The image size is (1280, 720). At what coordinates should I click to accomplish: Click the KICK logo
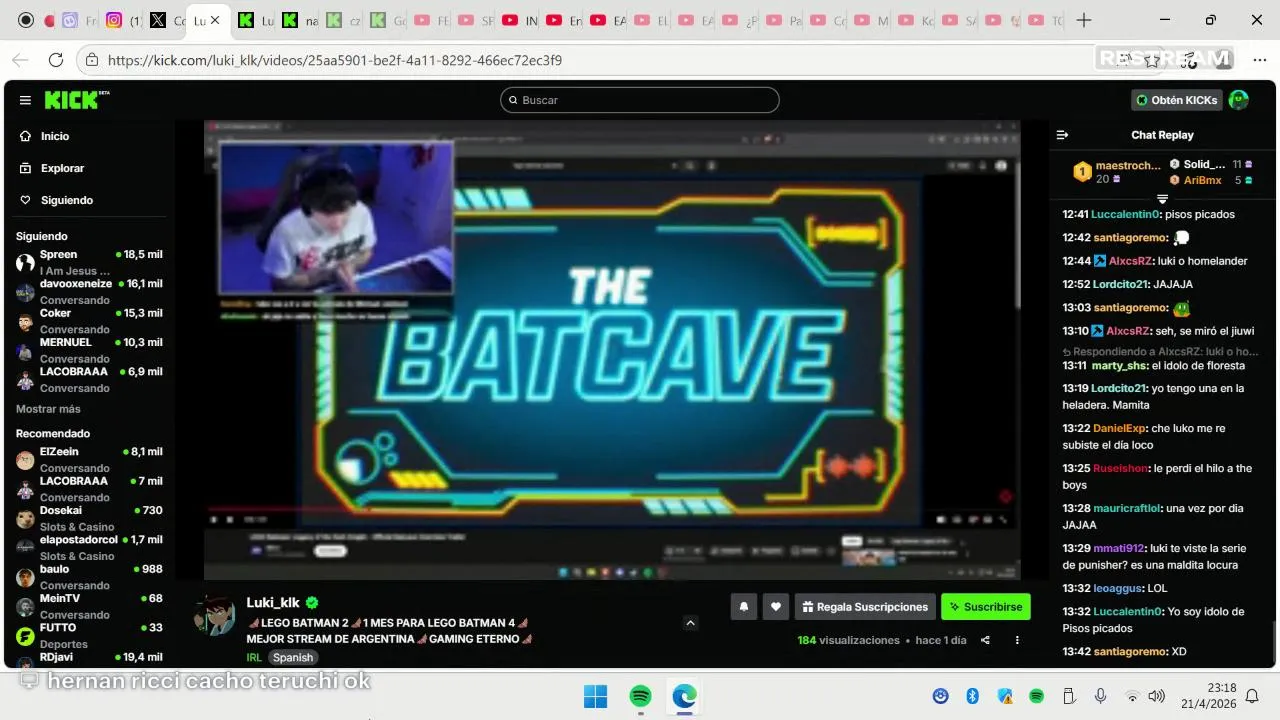75,100
